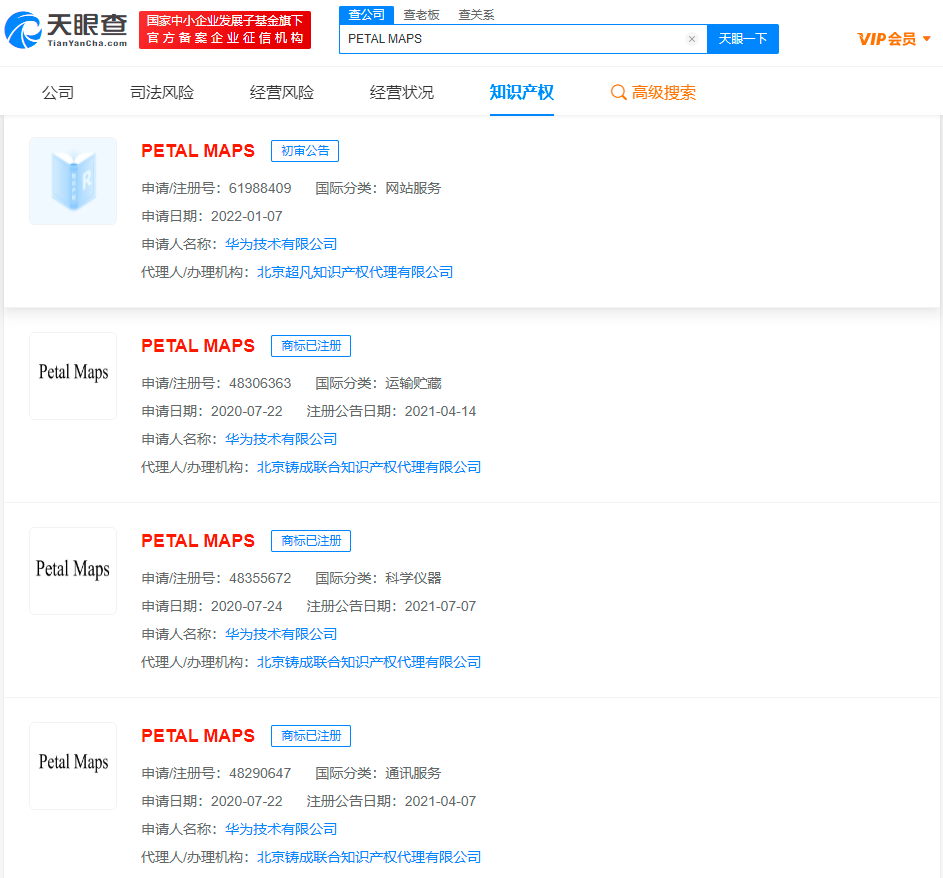
Task: Click the 查公司 highlighted tab toggle
Action: 366,14
